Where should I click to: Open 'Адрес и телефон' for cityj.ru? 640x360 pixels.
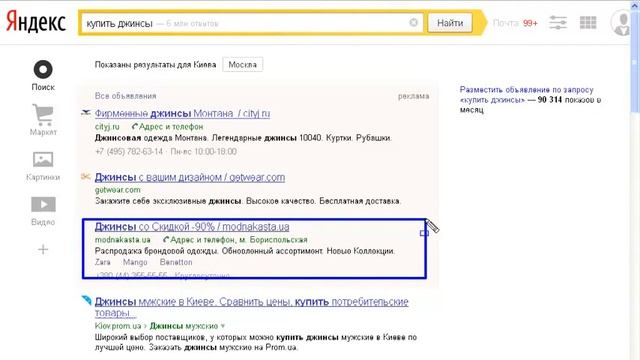168,127
